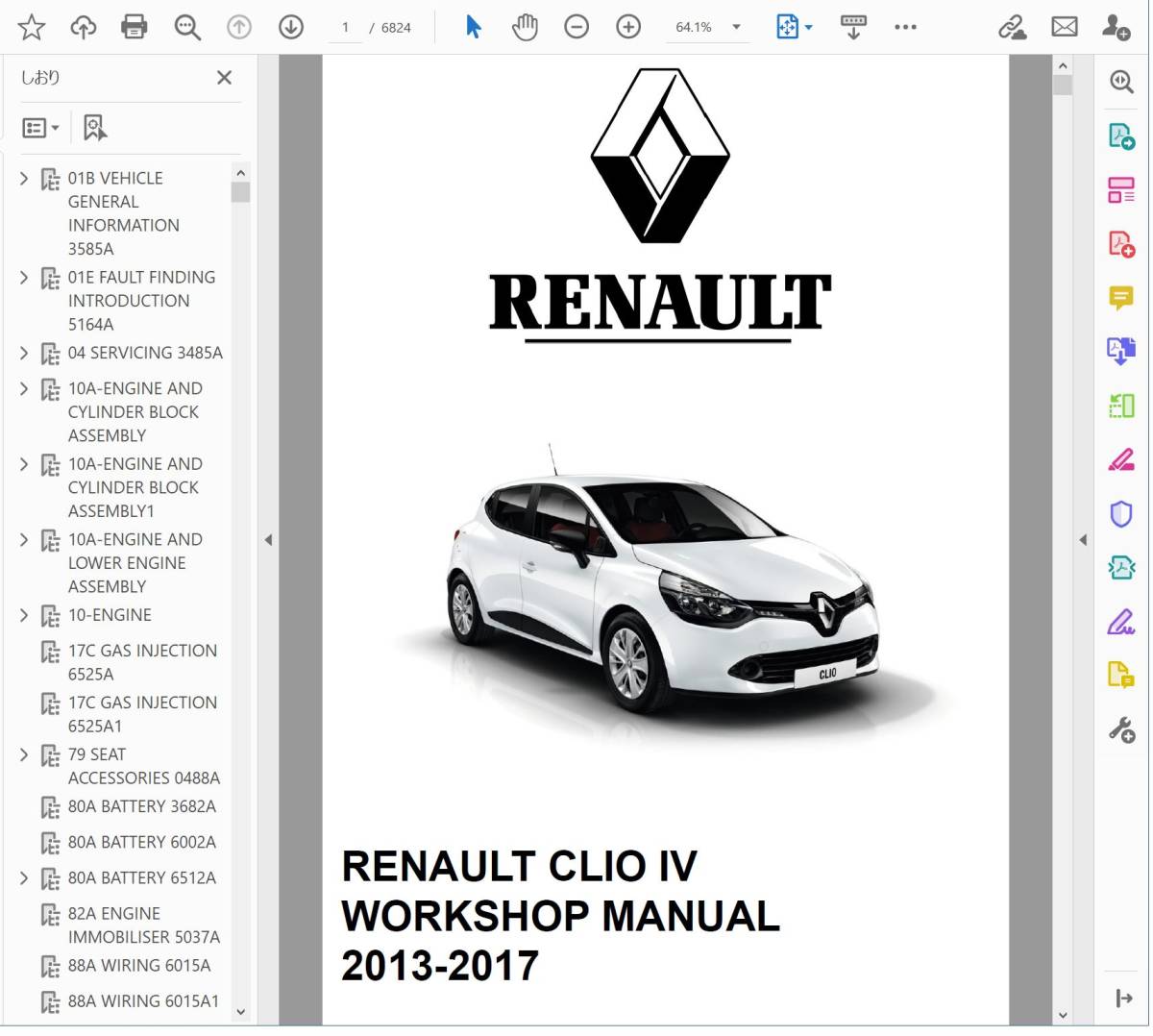Open more tools ellipsis menu
The image size is (1153, 1036).
tap(905, 27)
